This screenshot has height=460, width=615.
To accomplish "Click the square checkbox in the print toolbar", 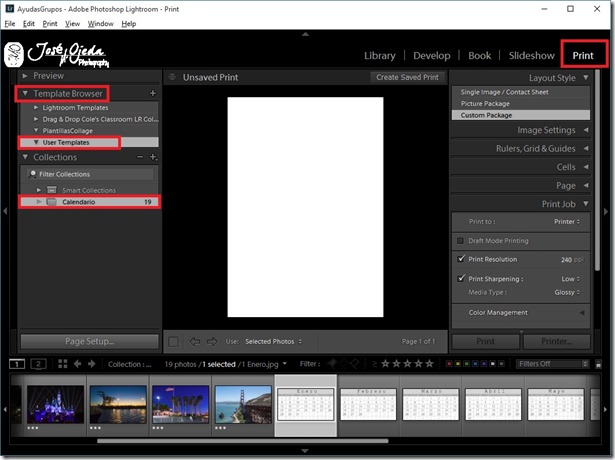I will pos(173,342).
